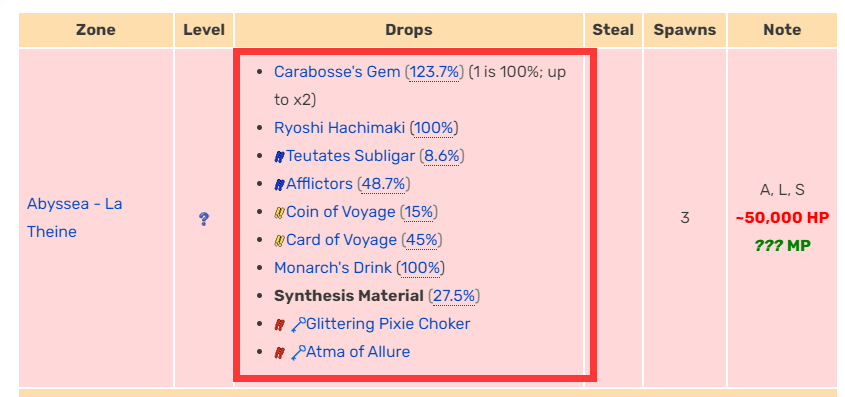Screen dimensions: 845x397
Task: Click the red icon before Atma of Allure
Action: (279, 352)
